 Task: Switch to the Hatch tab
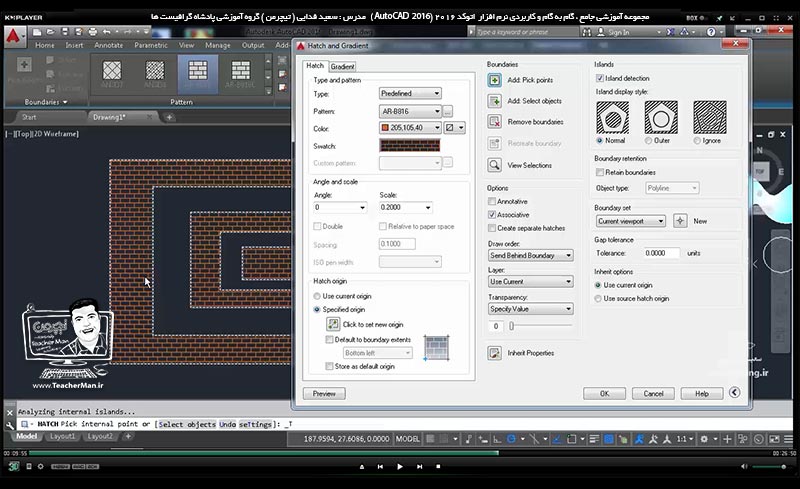(x=315, y=66)
